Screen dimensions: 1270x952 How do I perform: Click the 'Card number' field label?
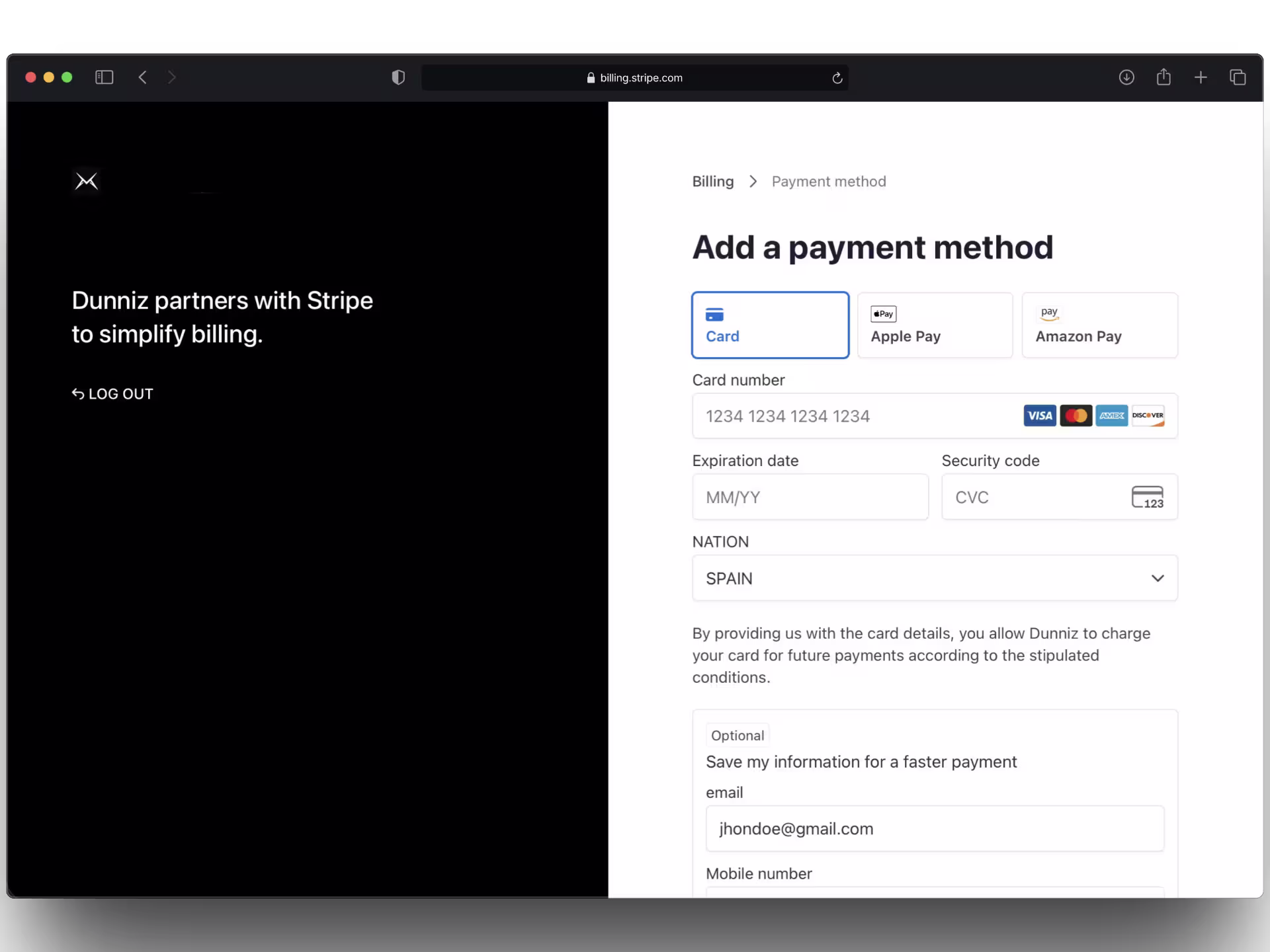coord(738,380)
